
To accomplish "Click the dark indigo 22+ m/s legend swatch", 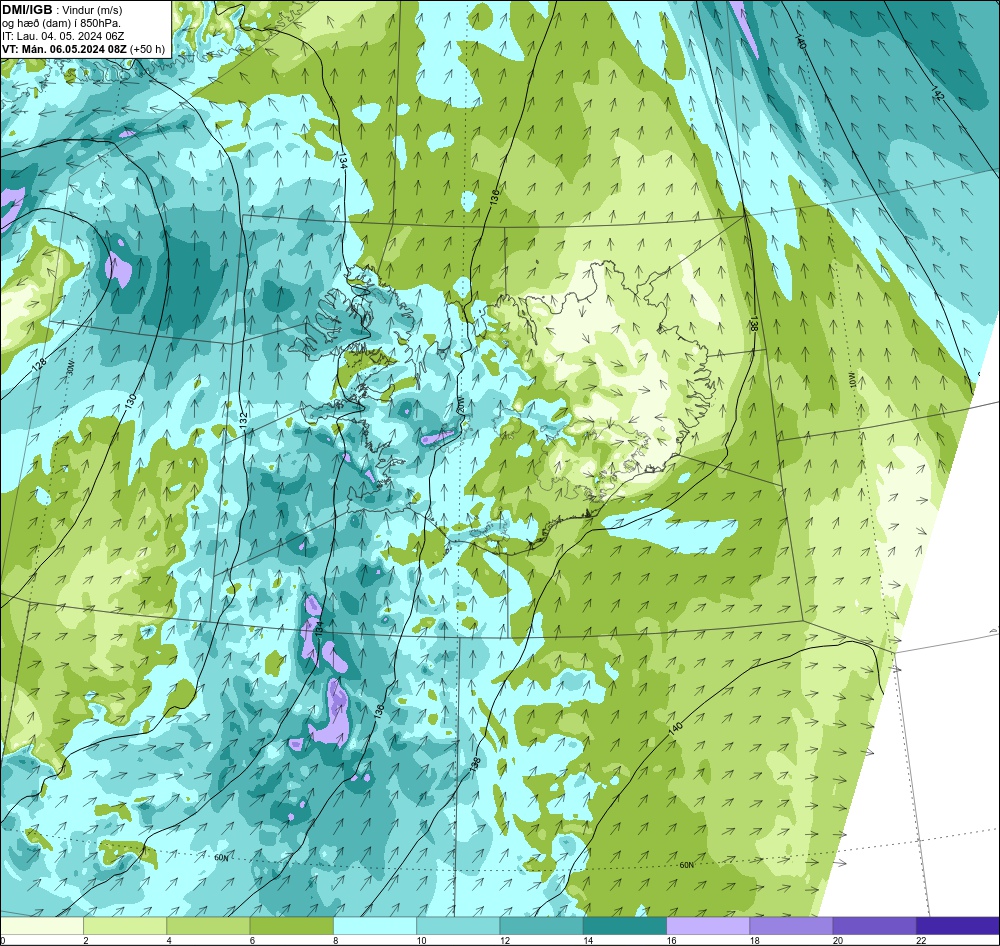I will [957, 925].
